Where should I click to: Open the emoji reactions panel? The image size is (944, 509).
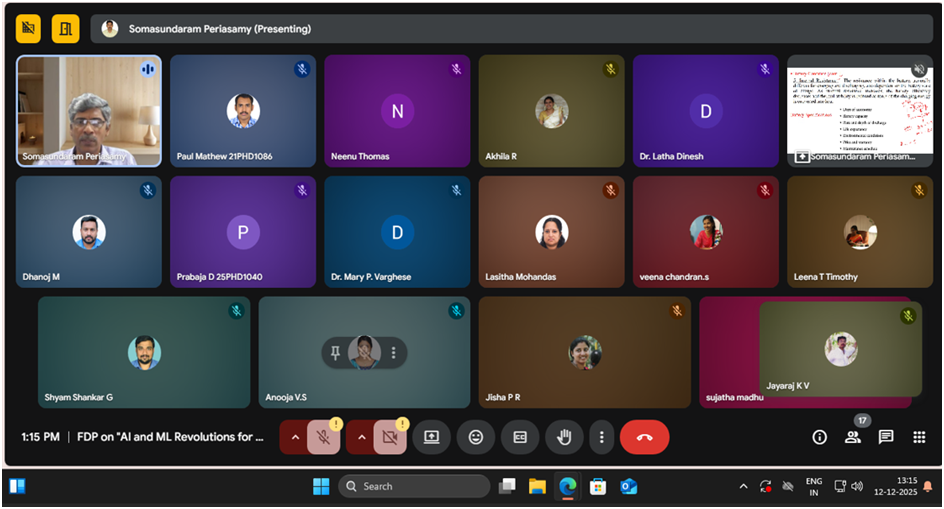[x=476, y=437]
